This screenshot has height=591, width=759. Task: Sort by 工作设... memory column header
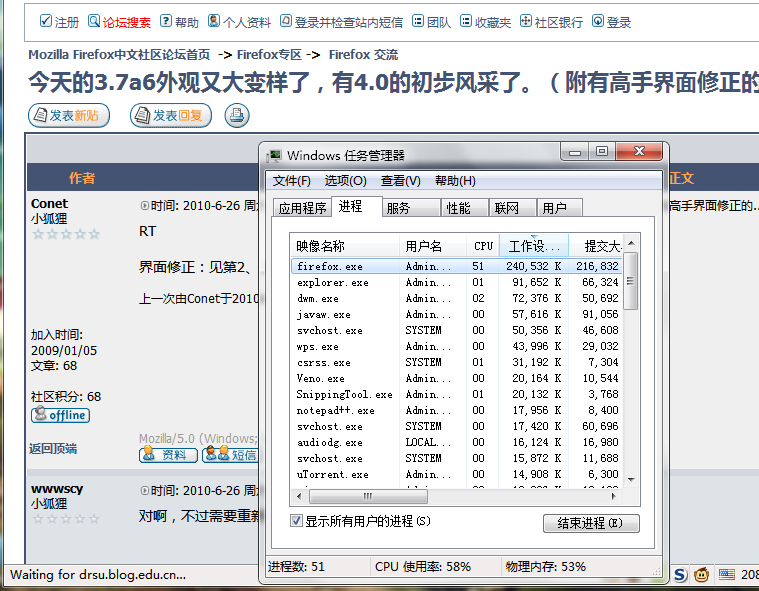click(x=534, y=246)
